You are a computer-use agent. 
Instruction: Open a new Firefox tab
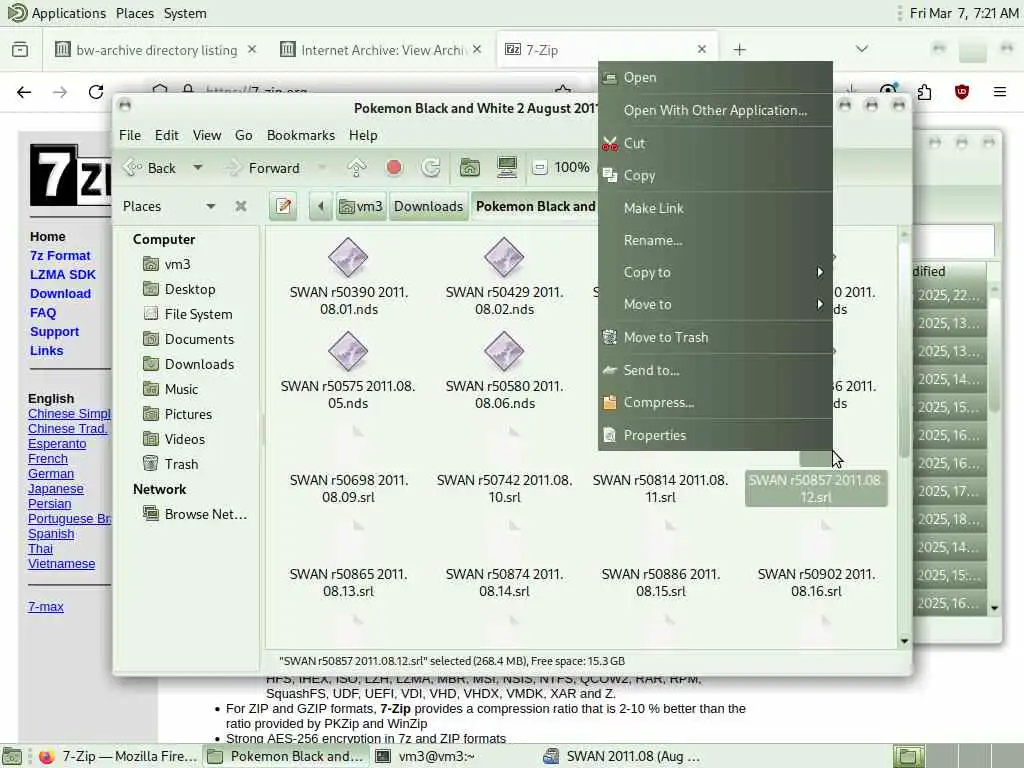pos(739,50)
